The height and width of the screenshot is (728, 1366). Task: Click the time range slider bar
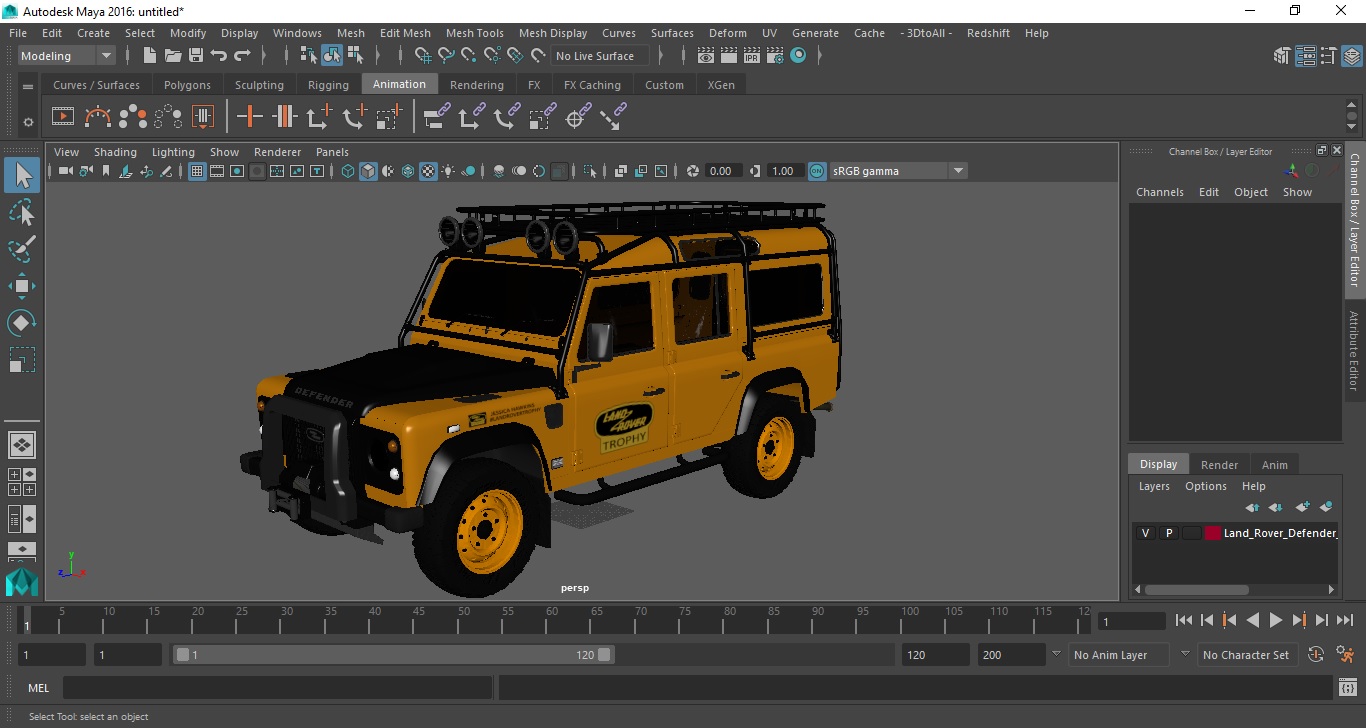pyautogui.click(x=394, y=655)
